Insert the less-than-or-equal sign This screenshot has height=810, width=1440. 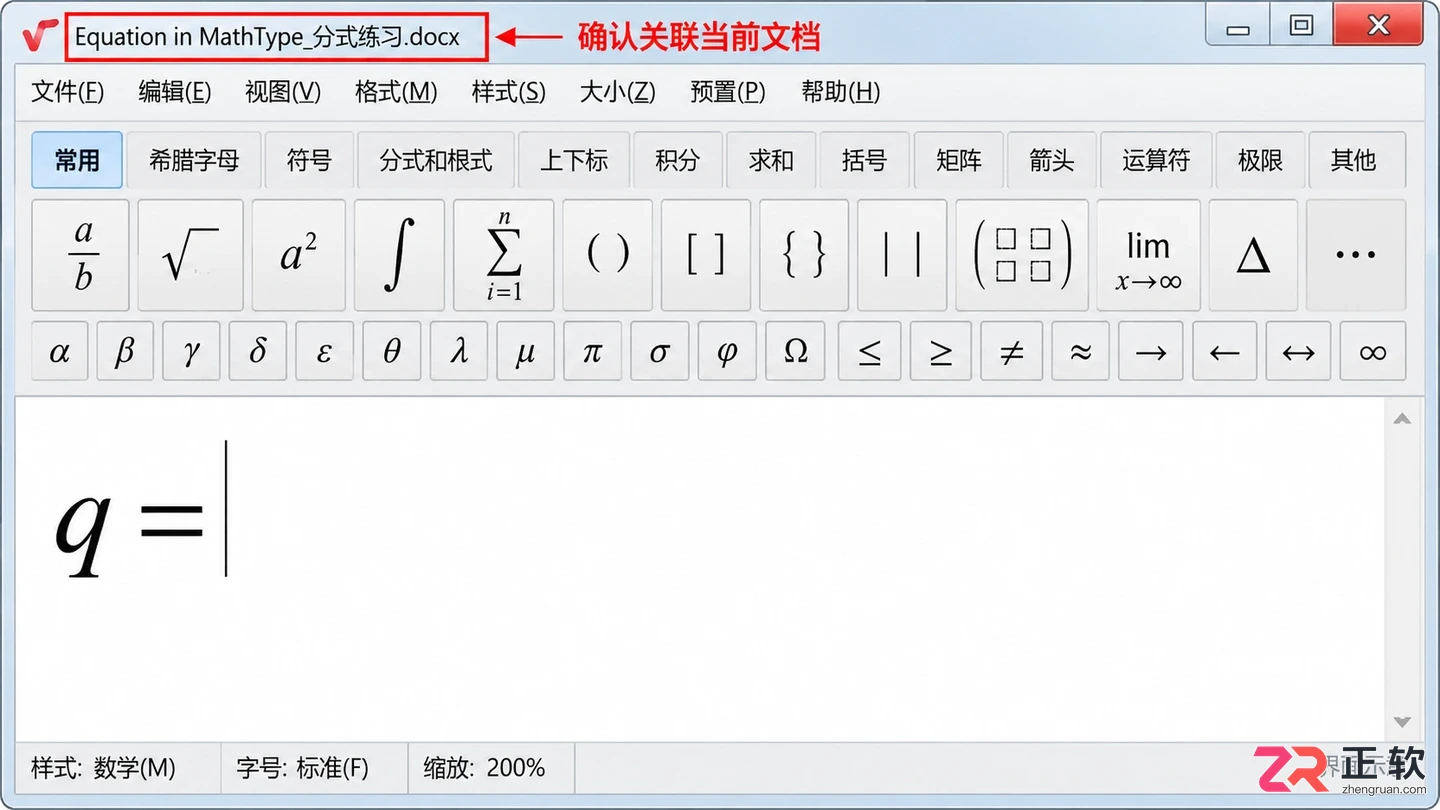coord(870,351)
